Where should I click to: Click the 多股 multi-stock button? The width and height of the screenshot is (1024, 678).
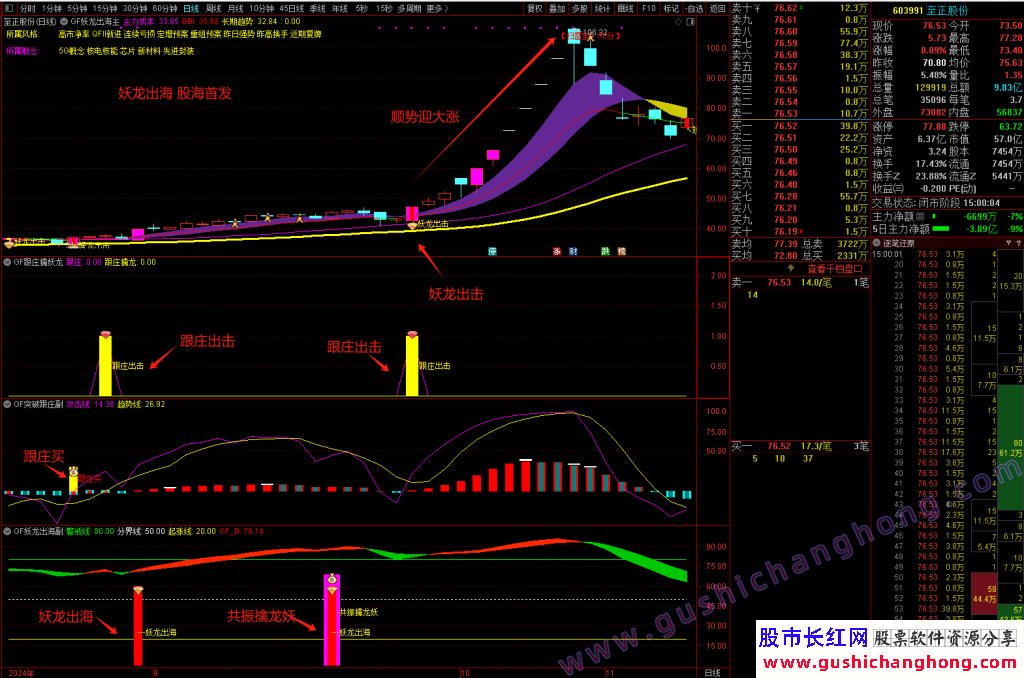click(579, 8)
